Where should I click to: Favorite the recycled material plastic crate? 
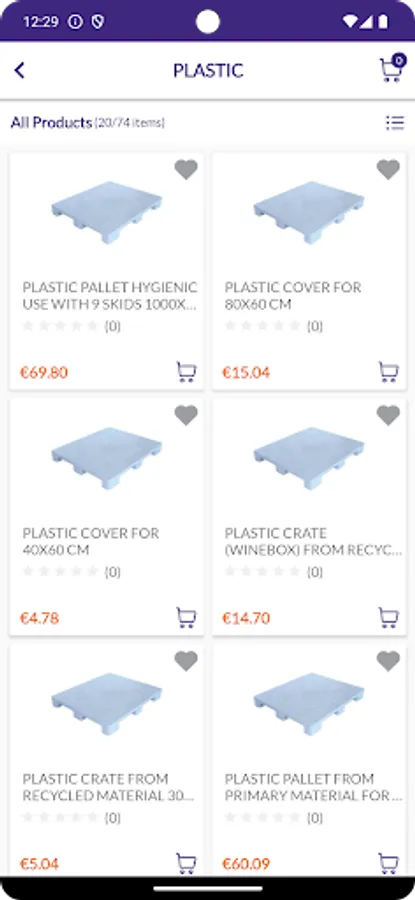click(186, 661)
